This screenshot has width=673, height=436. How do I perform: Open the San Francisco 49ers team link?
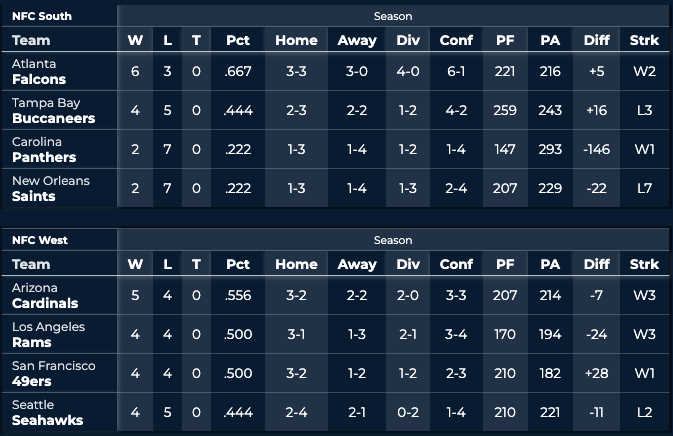point(52,374)
